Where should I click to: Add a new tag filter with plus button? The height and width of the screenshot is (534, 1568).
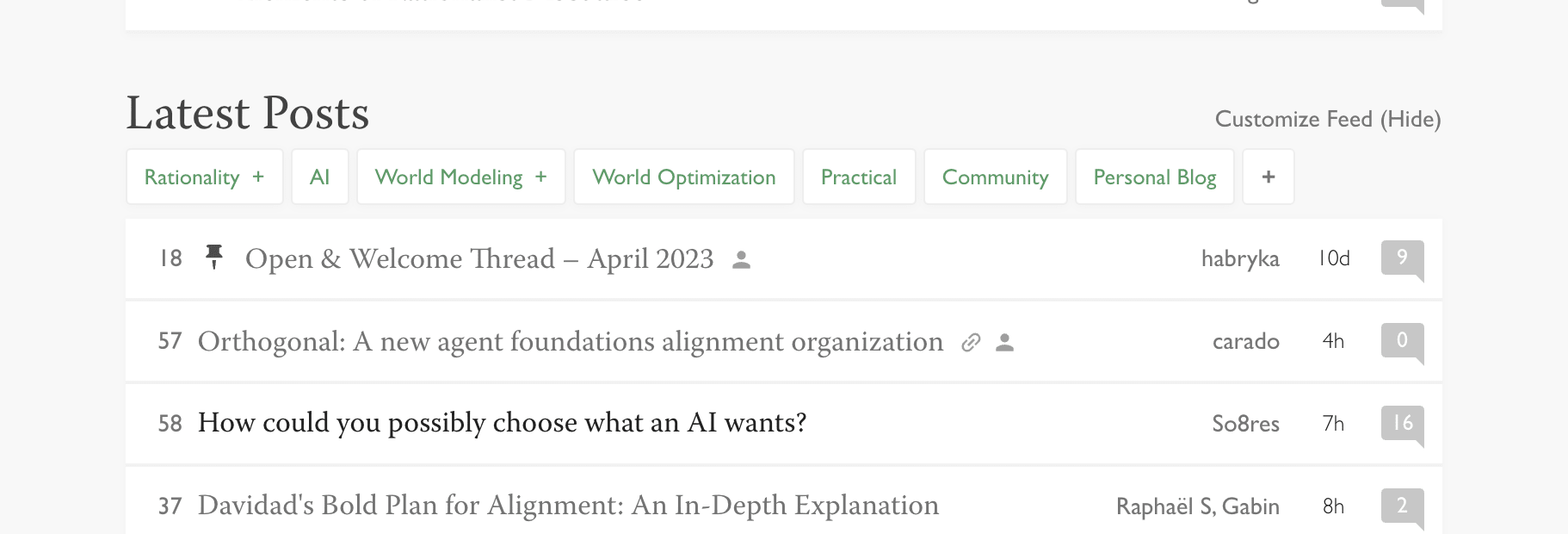pos(1268,177)
